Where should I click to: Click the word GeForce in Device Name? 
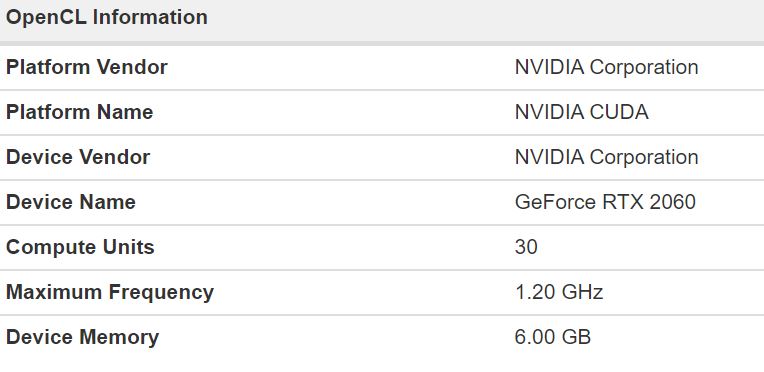[x=555, y=202]
